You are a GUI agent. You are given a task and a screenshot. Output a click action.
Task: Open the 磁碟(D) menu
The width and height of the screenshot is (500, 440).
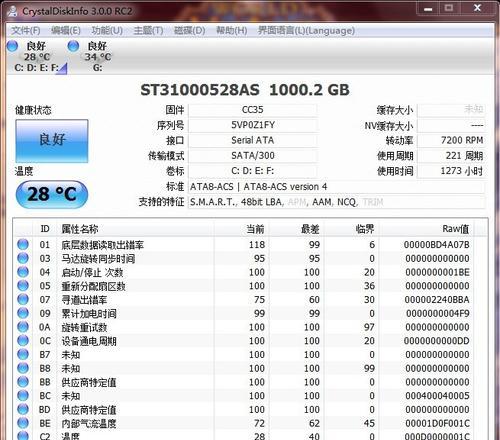coord(190,31)
